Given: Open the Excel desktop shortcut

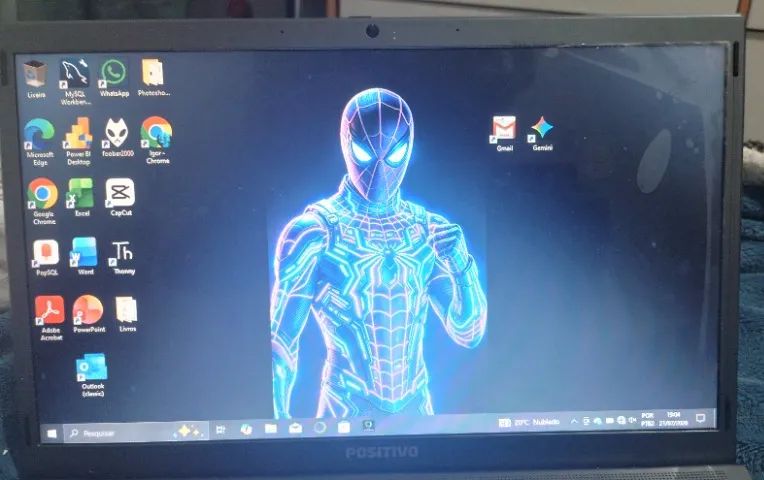Looking at the screenshot, I should coord(81,197).
